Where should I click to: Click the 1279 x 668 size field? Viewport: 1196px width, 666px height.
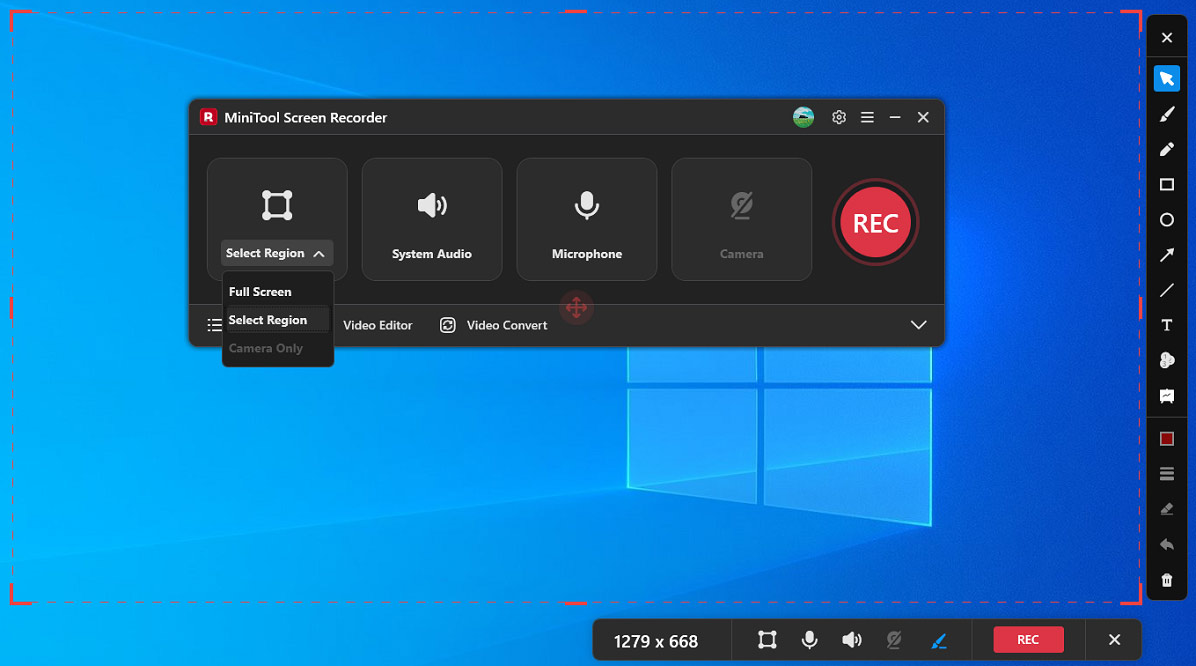tap(661, 639)
